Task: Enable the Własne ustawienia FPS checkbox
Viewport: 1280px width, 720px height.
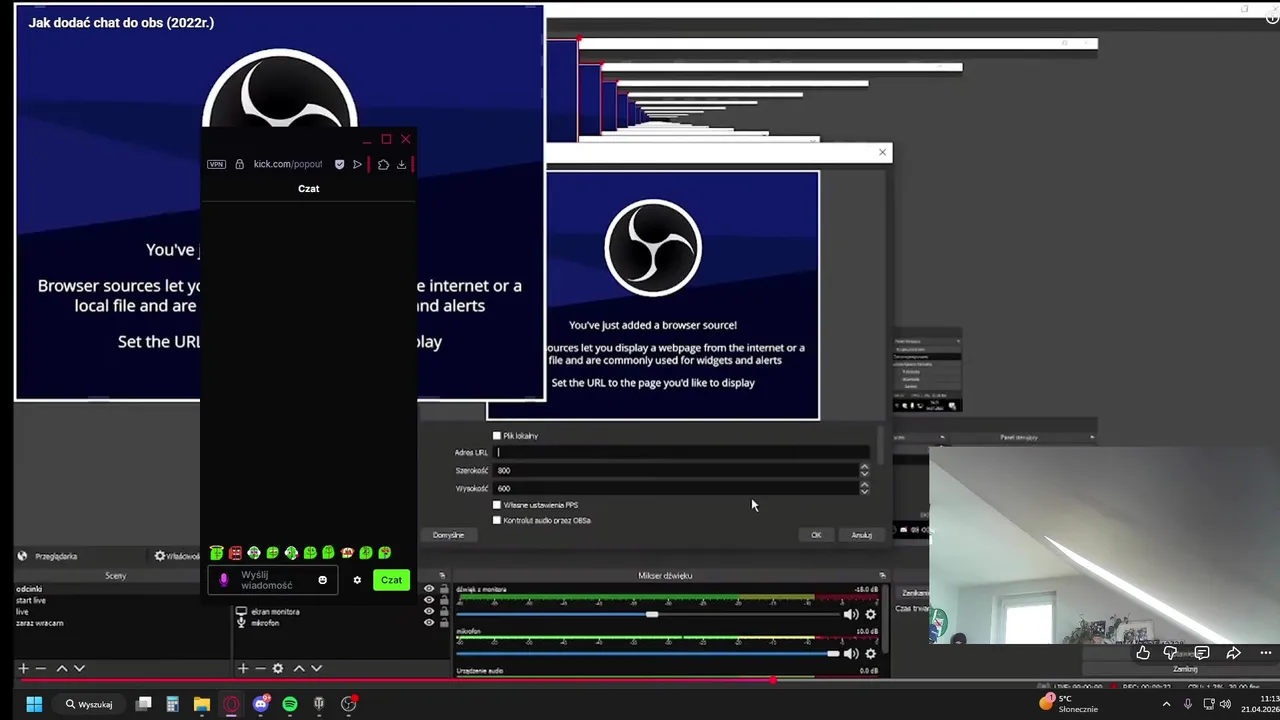Action: [497, 505]
